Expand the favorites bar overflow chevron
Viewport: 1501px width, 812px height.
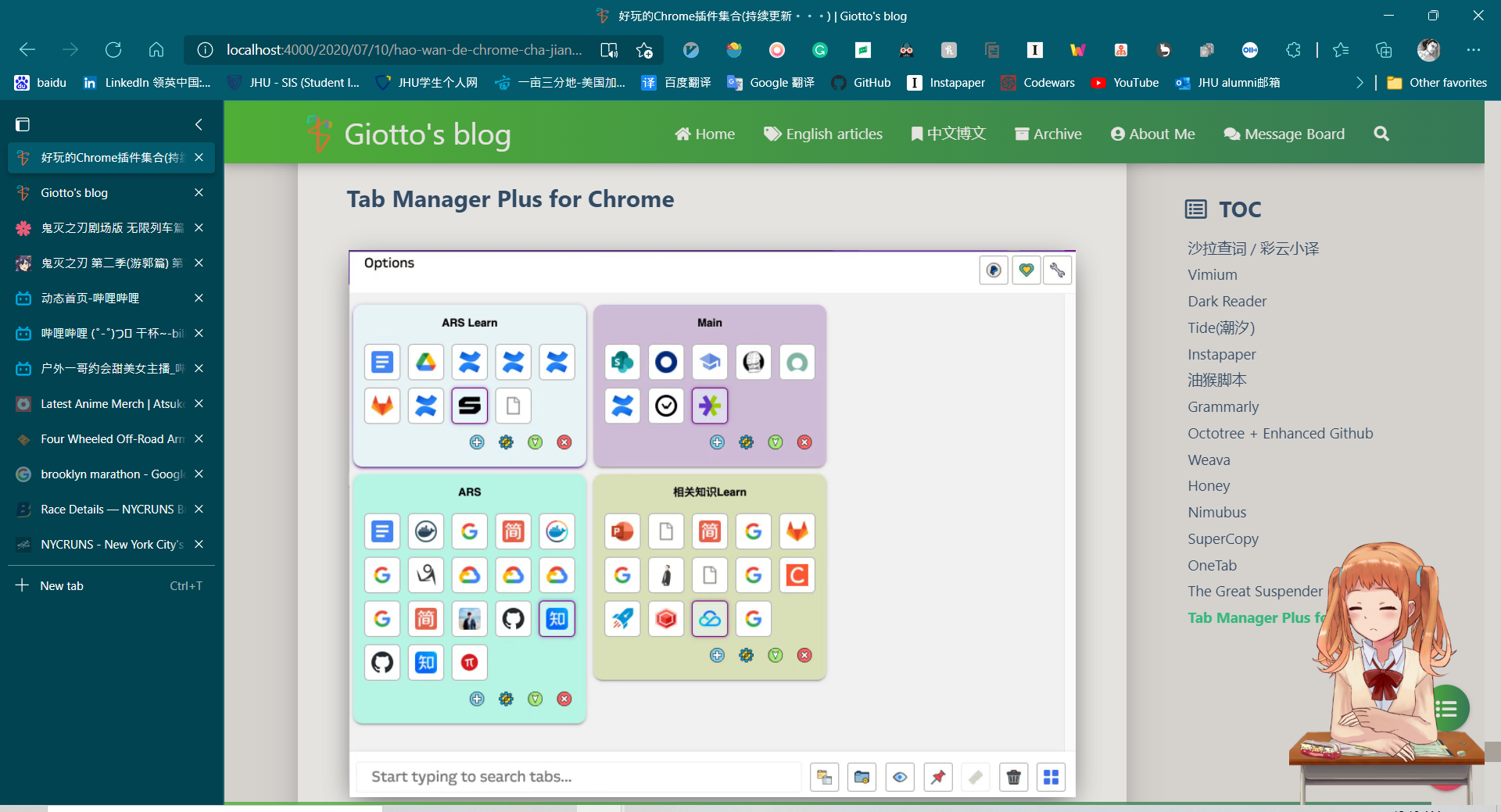click(1359, 83)
